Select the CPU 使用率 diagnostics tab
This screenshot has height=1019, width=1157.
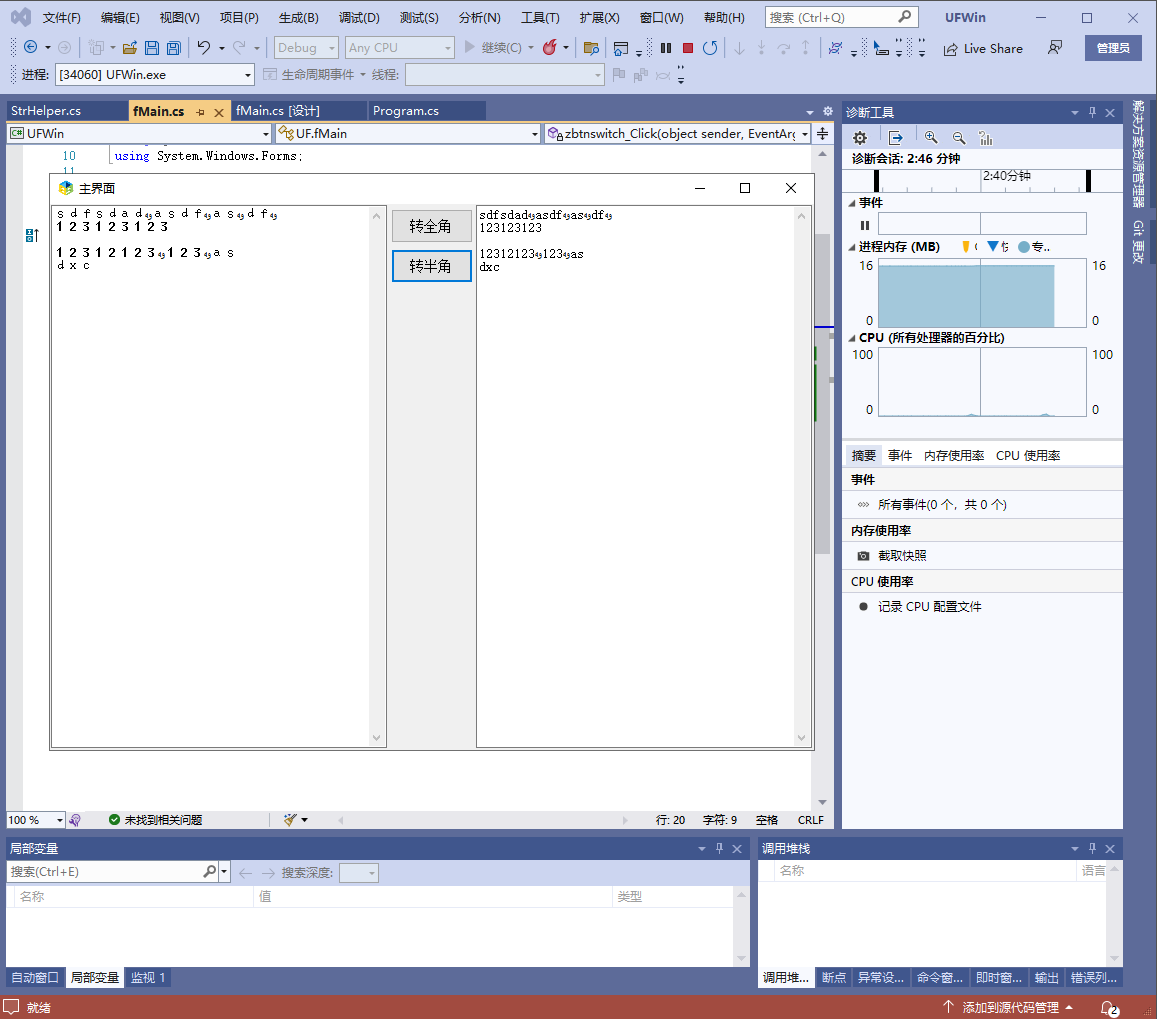click(1028, 455)
